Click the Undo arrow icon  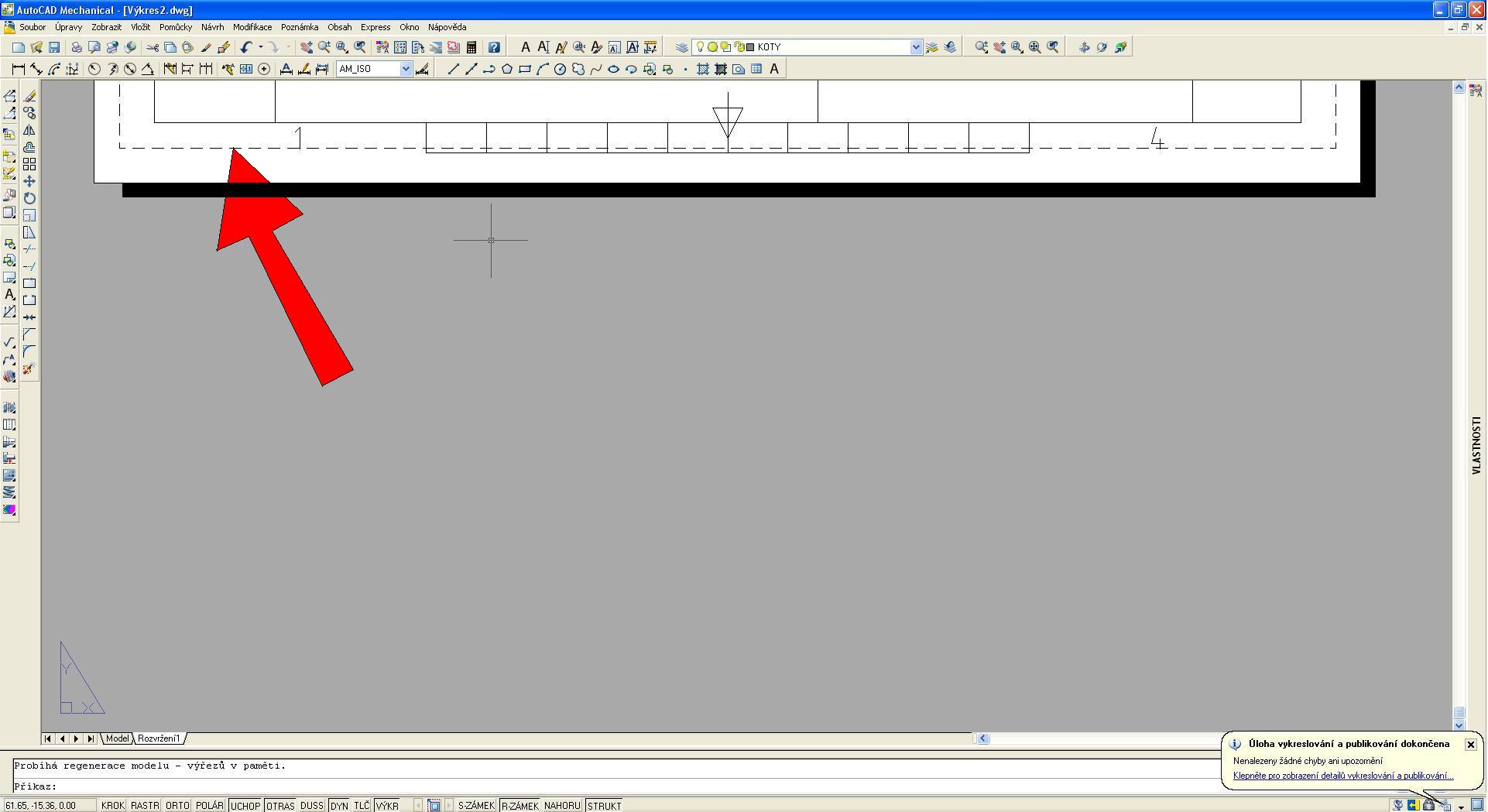point(245,47)
